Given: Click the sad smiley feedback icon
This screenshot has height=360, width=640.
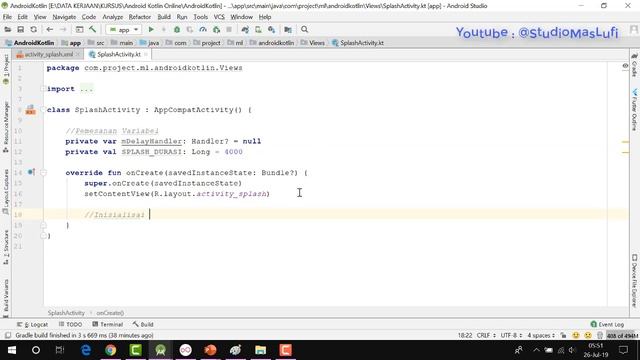Looking at the screenshot, I should pyautogui.click(x=588, y=336).
